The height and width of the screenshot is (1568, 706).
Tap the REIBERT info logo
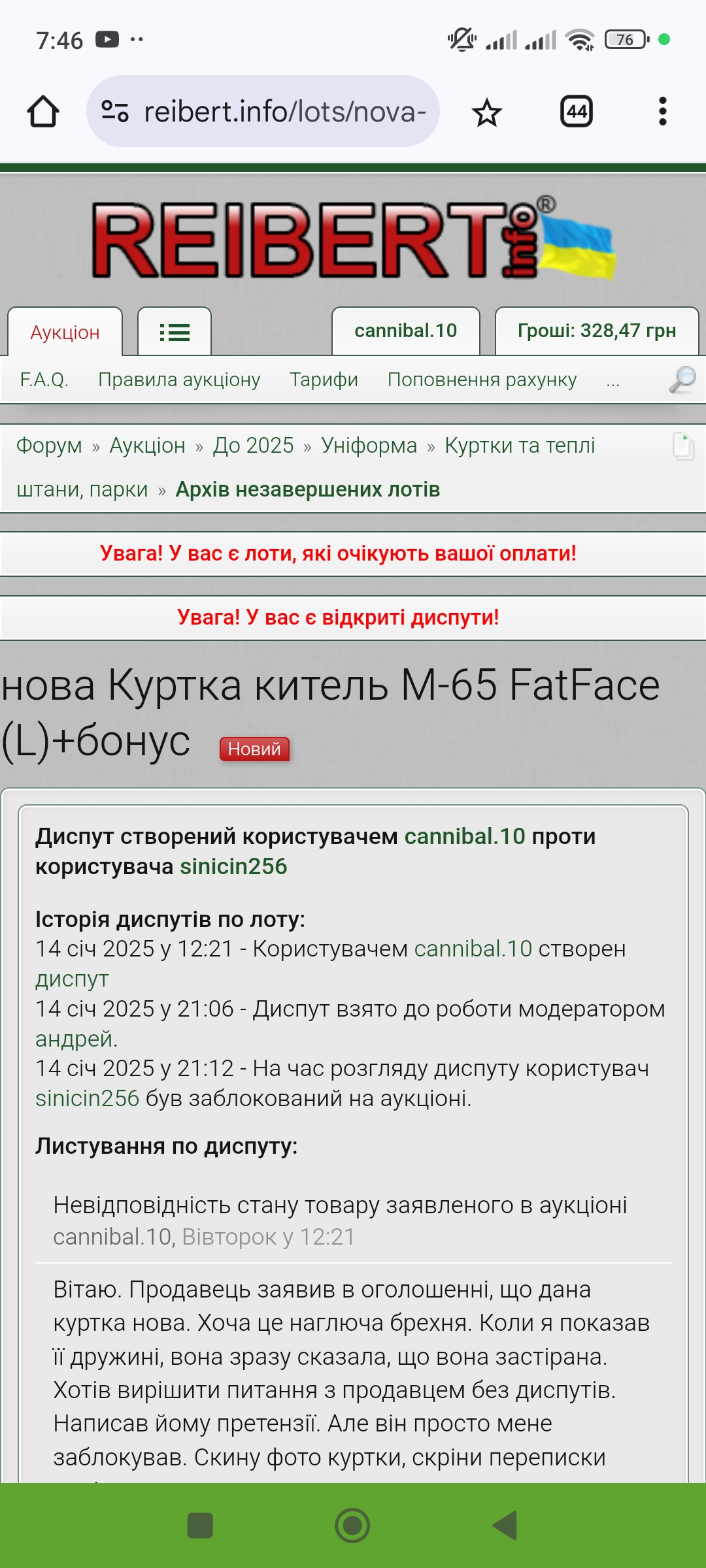353,239
